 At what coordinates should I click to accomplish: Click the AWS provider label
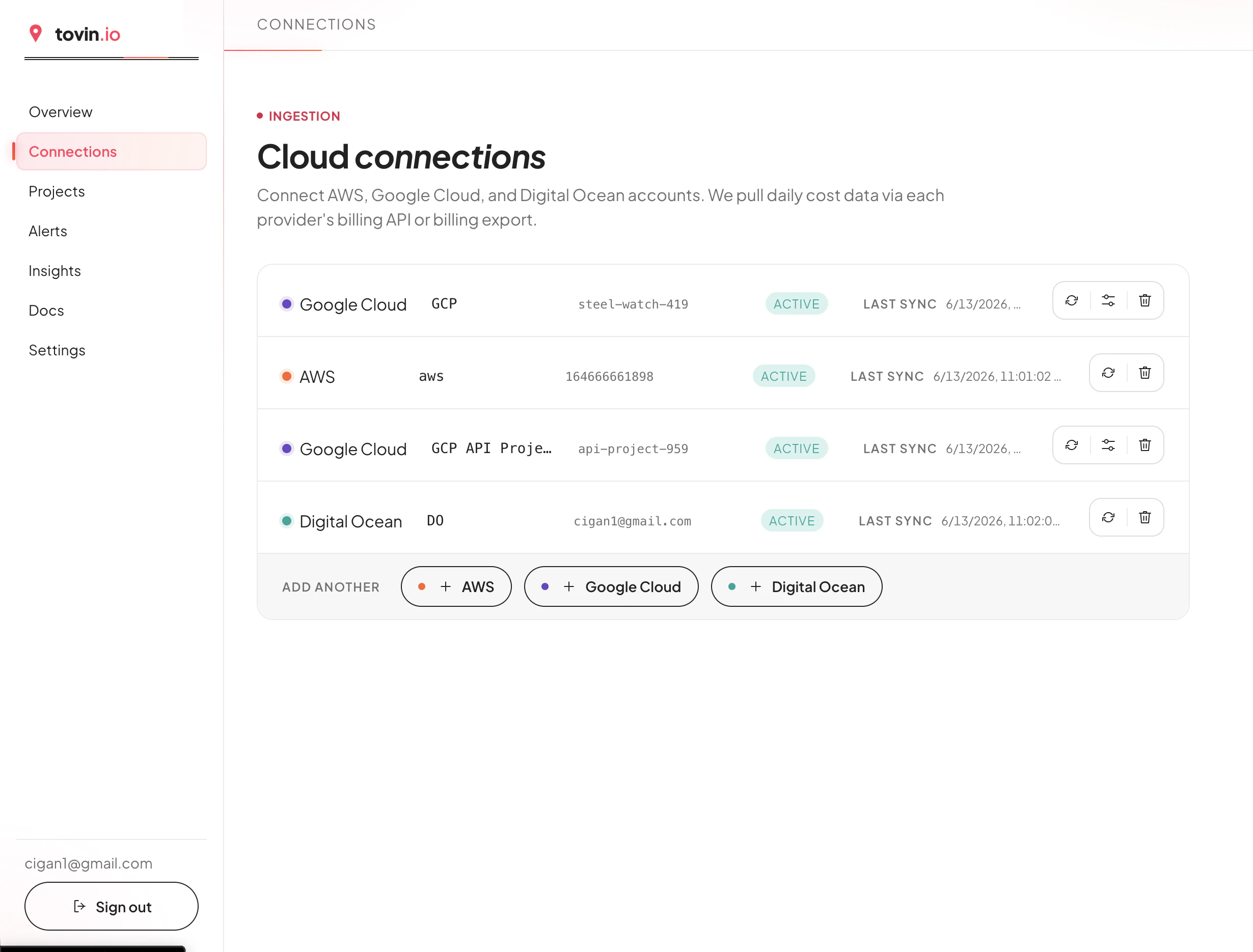[317, 377]
